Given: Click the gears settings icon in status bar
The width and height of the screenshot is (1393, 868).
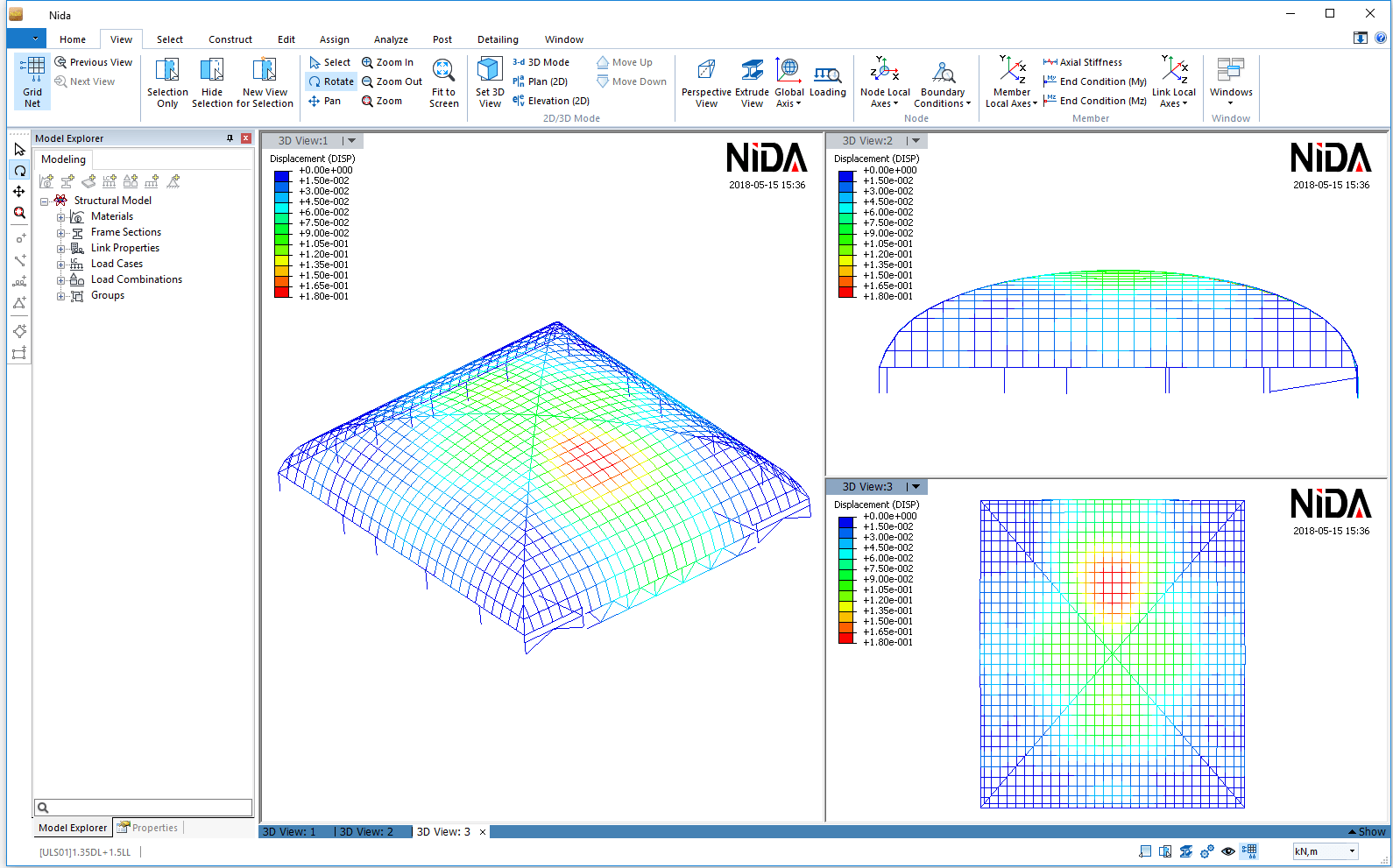Looking at the screenshot, I should point(1207,851).
